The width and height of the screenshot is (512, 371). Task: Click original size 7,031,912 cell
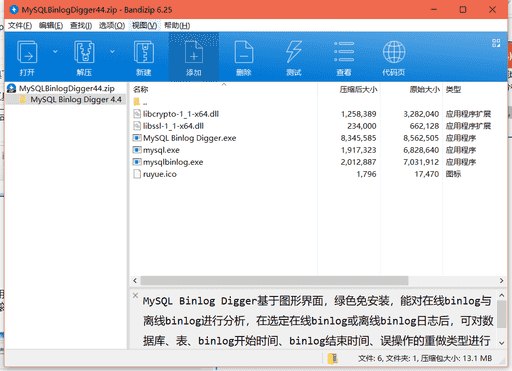click(x=421, y=162)
